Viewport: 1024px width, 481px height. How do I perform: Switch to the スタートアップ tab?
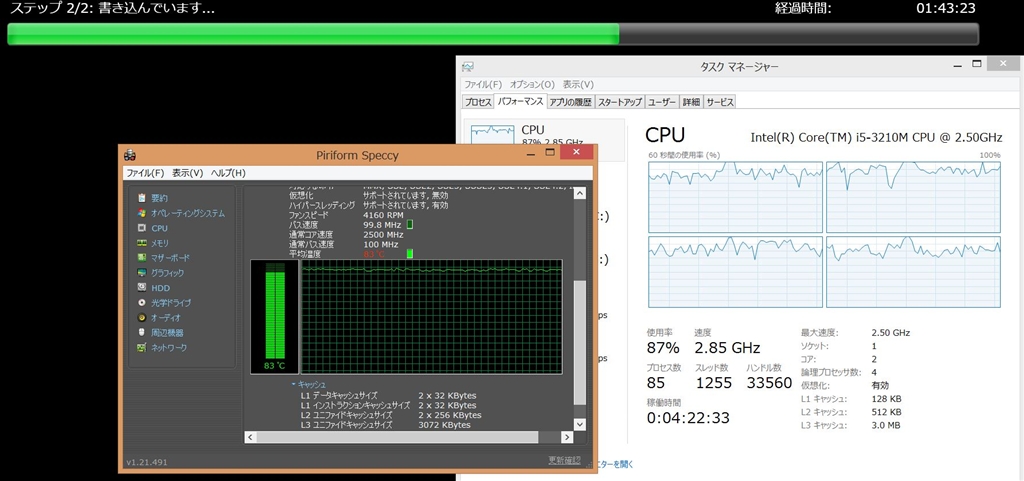620,102
